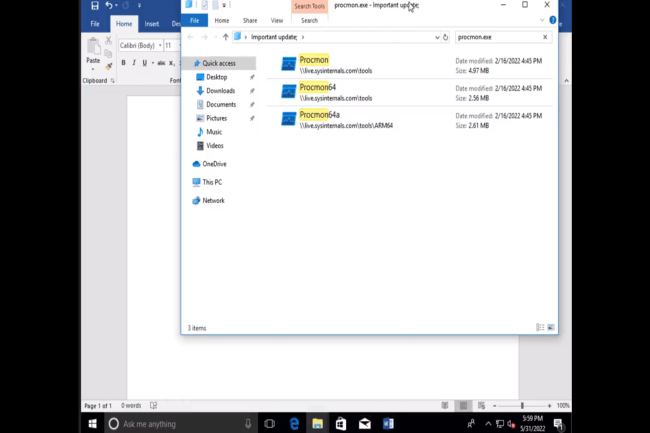
Task: Open Task View on the taskbar
Action: point(269,423)
